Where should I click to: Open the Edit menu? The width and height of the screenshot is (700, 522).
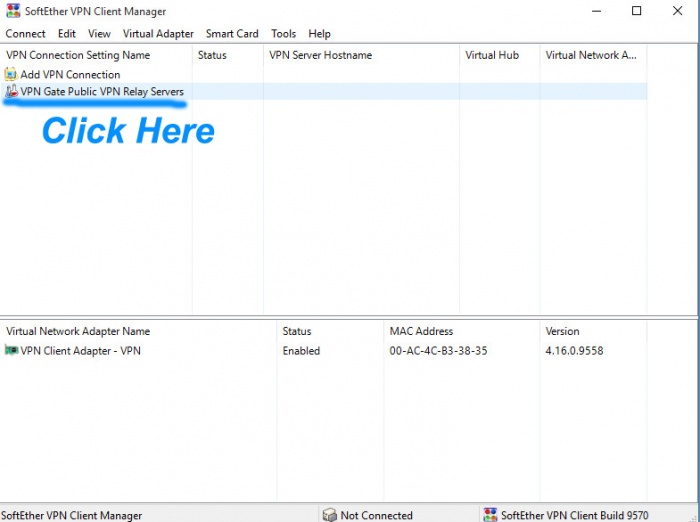click(67, 34)
